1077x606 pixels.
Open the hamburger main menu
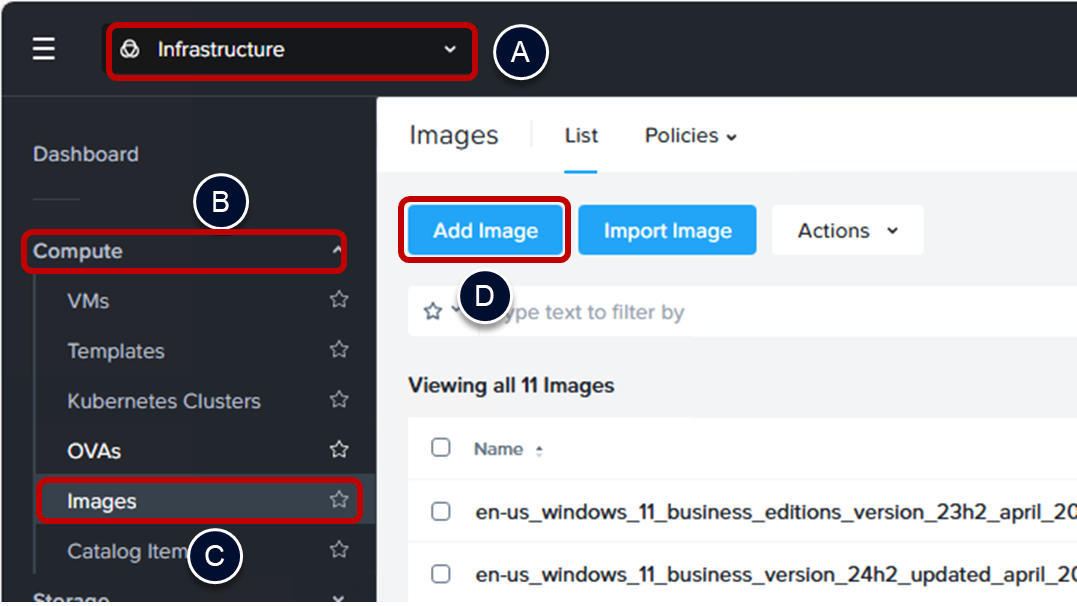[x=43, y=50]
